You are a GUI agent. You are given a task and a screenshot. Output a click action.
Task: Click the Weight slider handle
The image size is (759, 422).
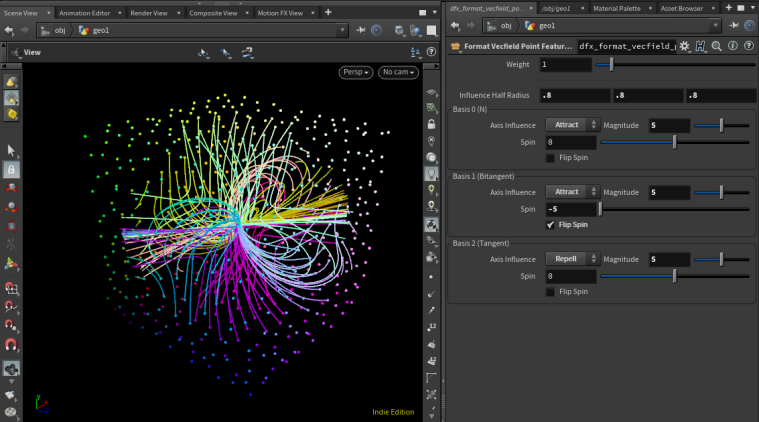pyautogui.click(x=612, y=64)
